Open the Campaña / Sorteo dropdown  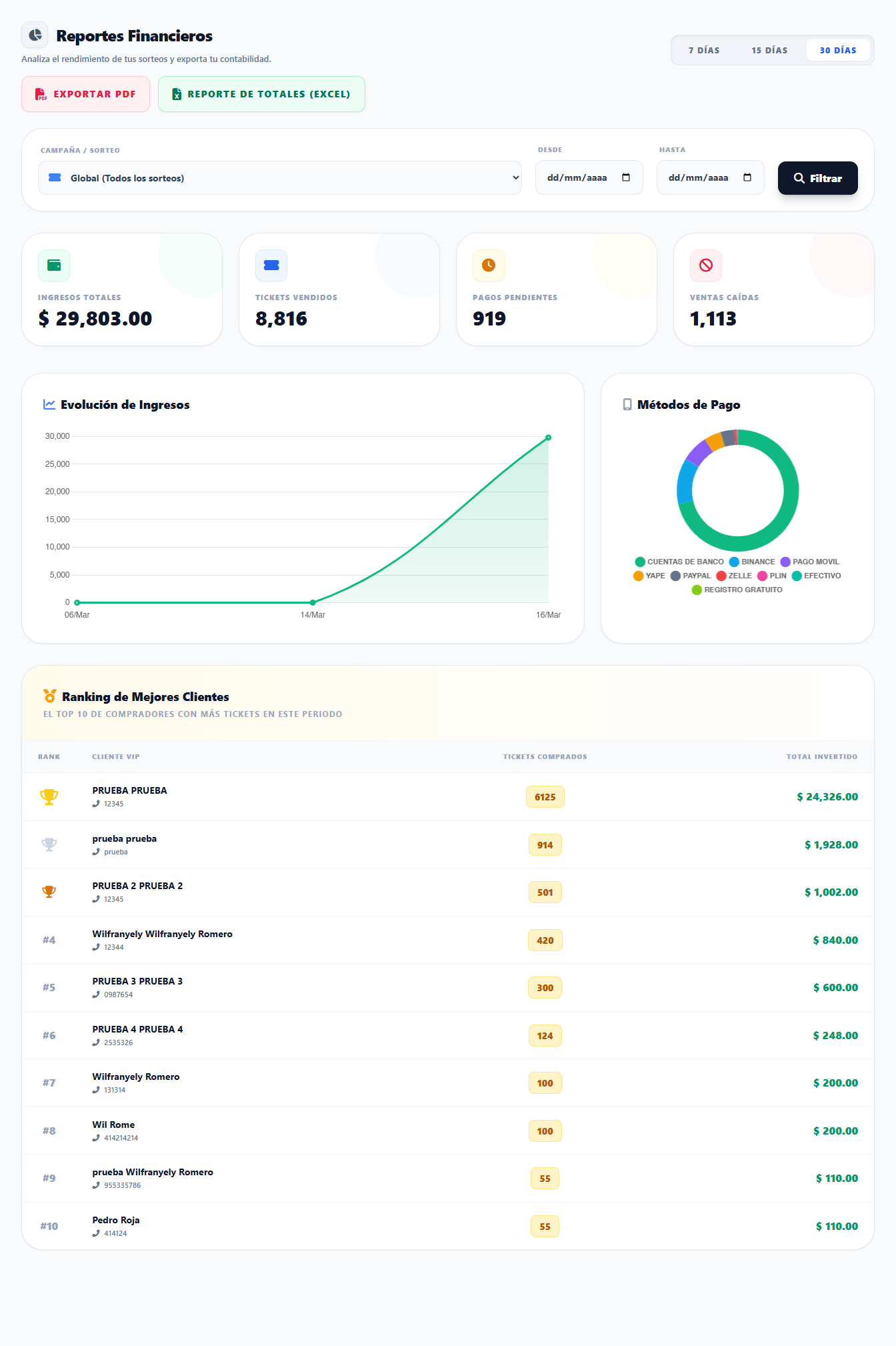280,178
